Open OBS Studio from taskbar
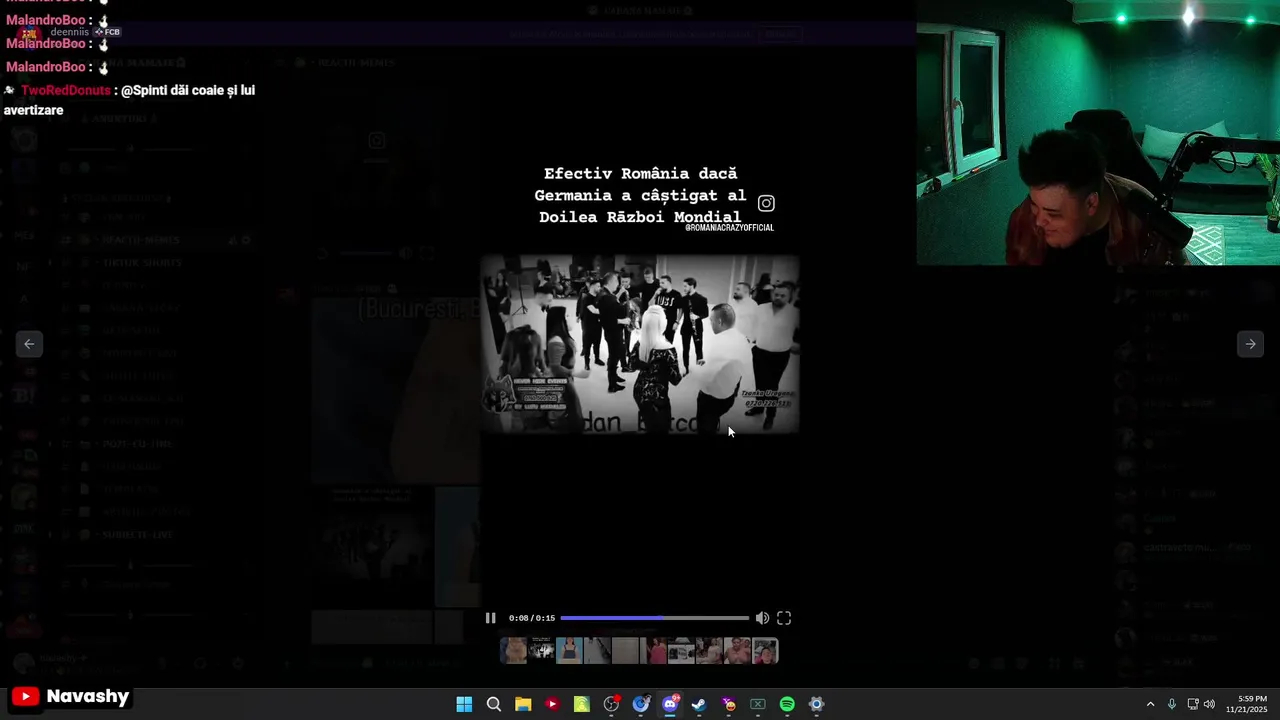Image resolution: width=1280 pixels, height=720 pixels. pos(611,704)
